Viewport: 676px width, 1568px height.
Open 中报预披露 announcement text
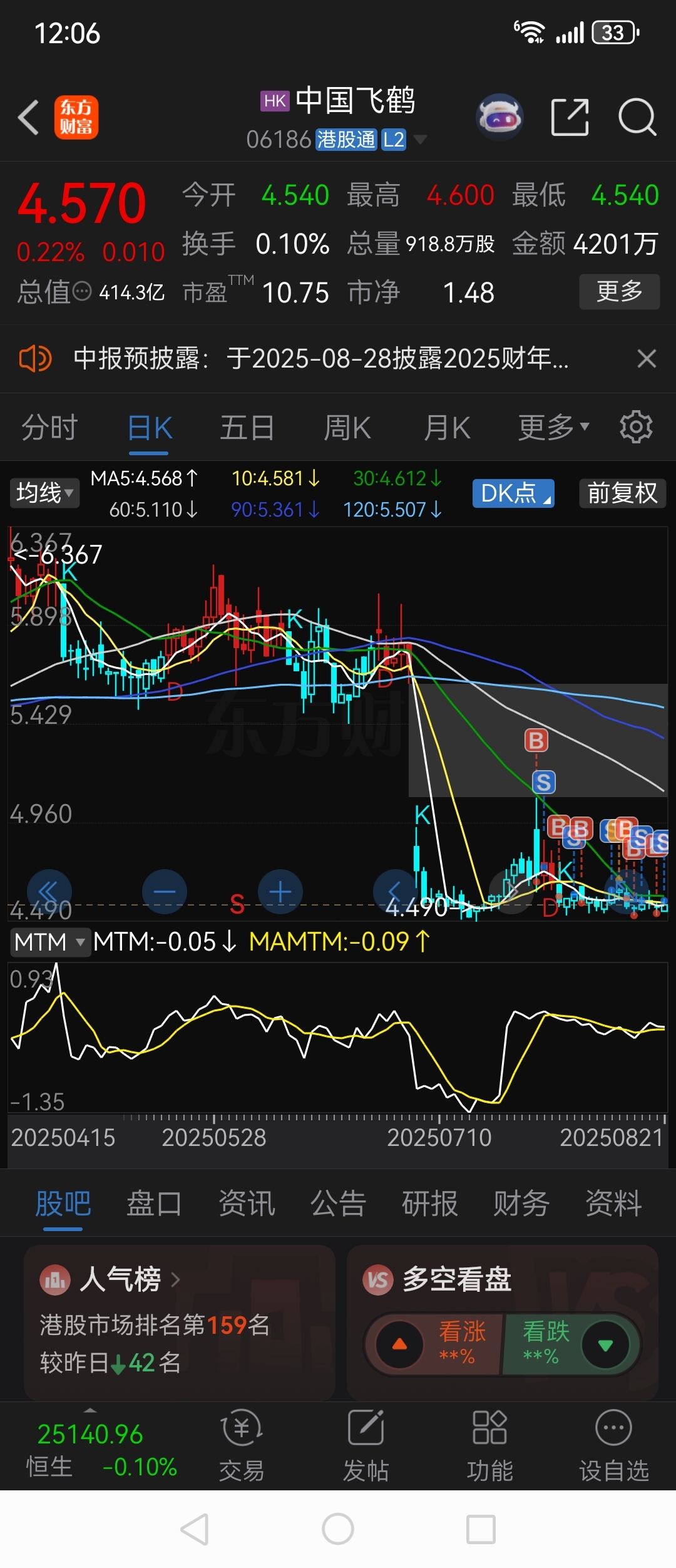(x=321, y=359)
